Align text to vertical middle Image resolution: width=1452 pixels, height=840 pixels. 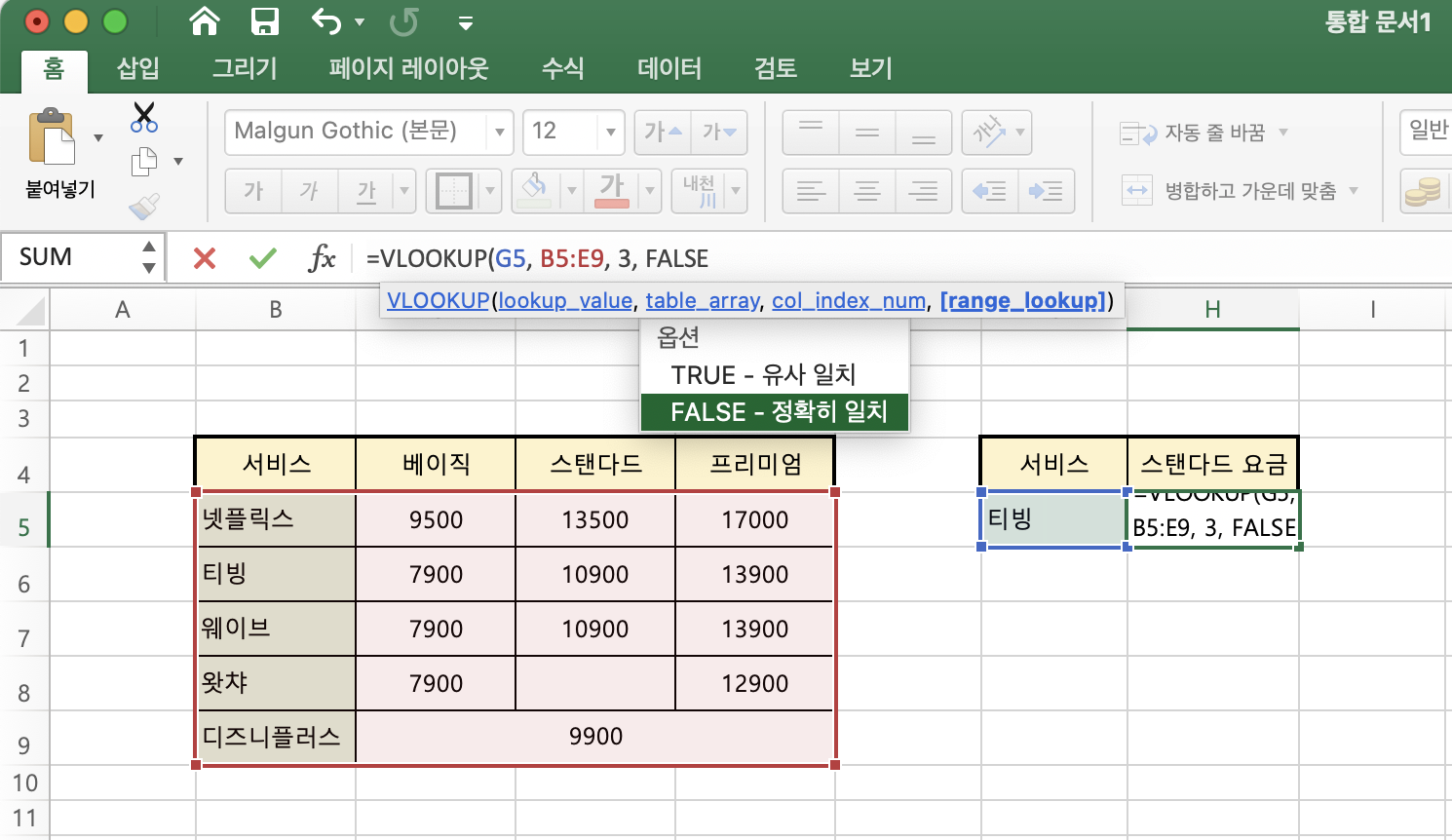click(867, 132)
